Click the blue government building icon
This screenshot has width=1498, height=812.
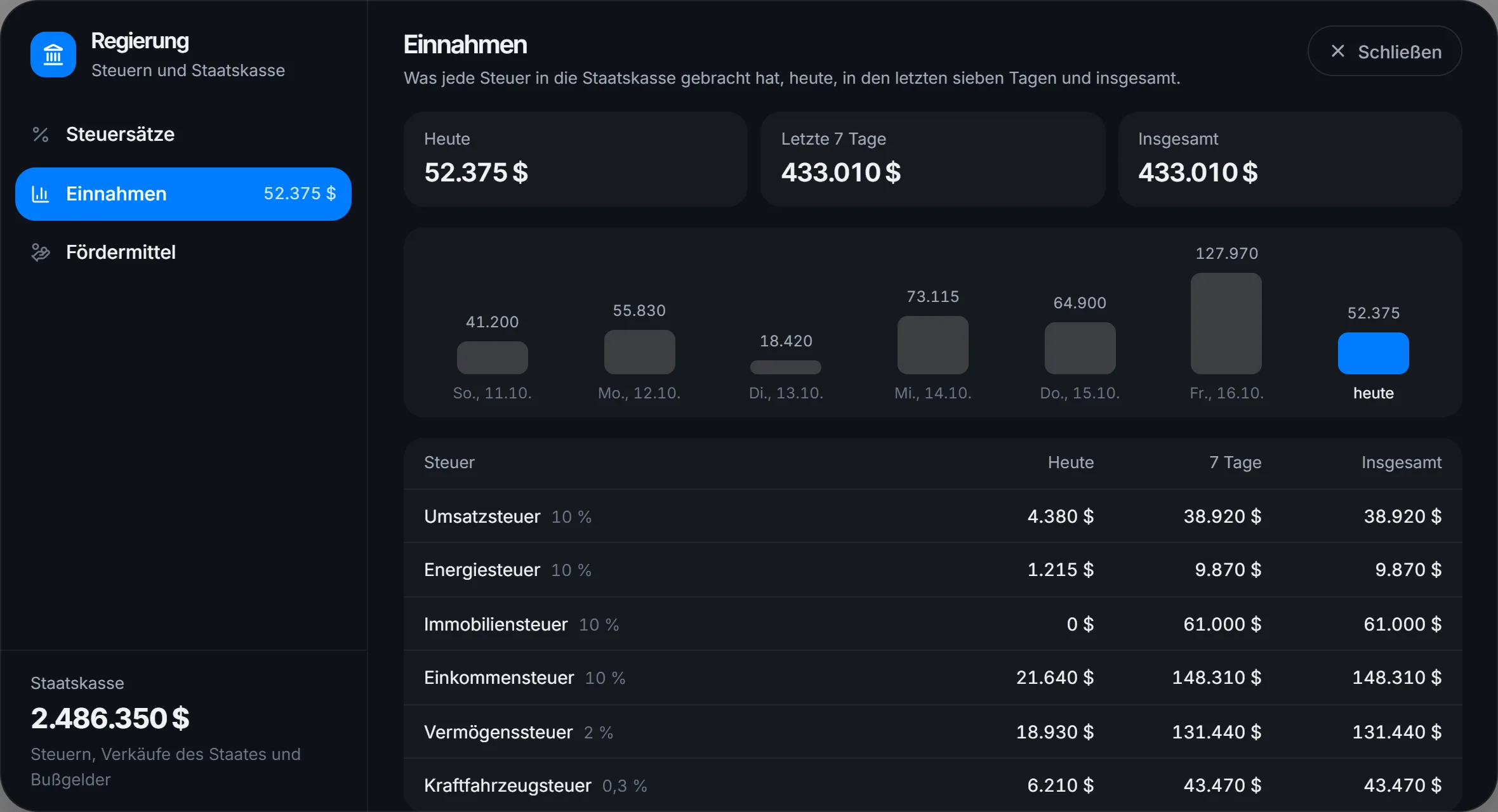(x=53, y=55)
